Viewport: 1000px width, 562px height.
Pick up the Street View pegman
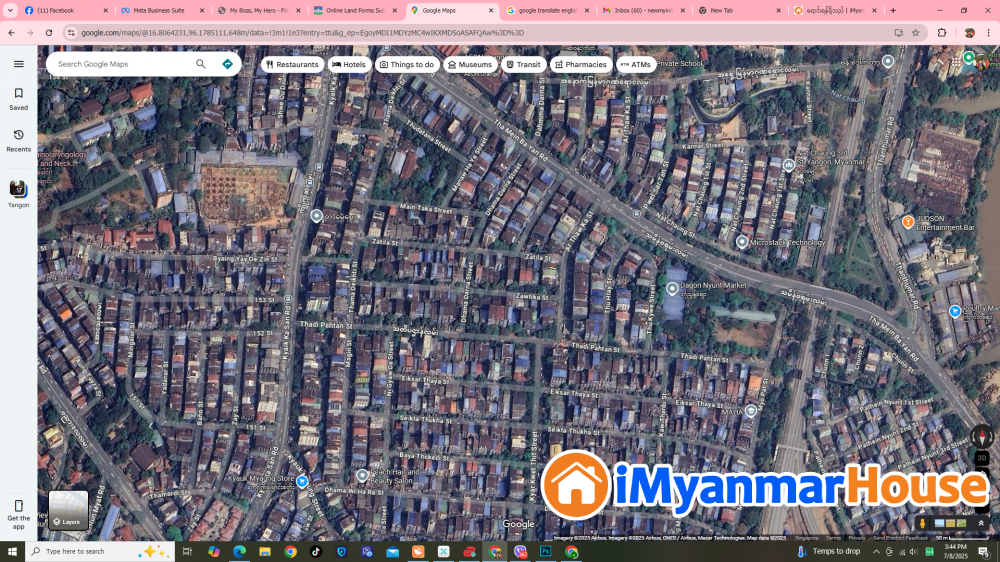[922, 524]
